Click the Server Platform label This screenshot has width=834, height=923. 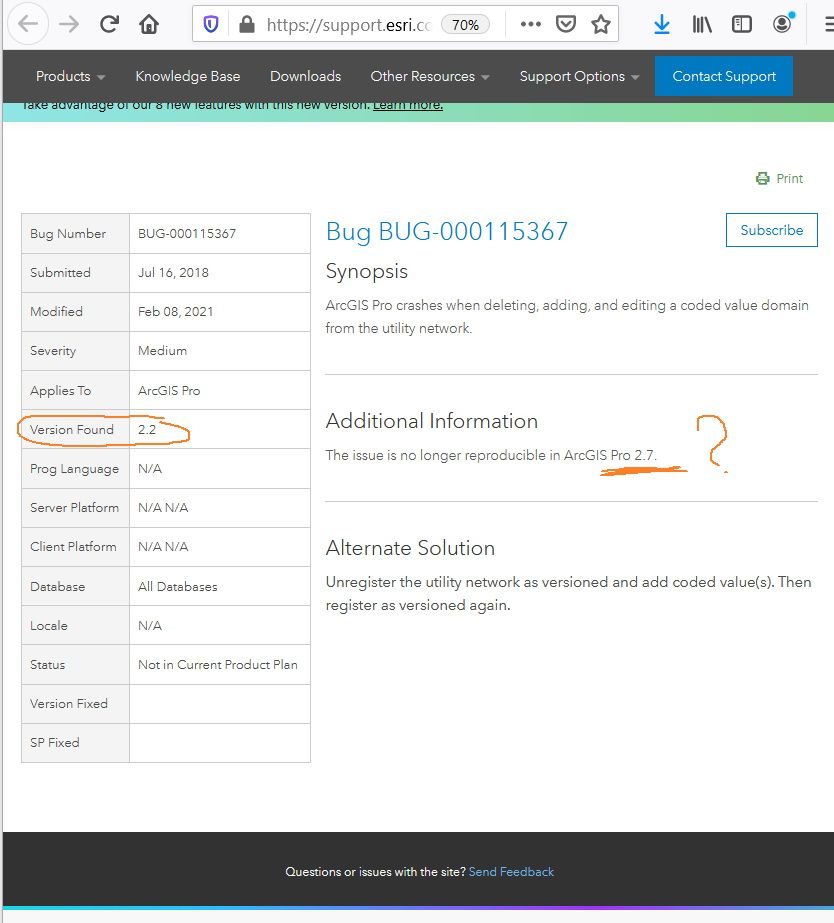point(74,508)
